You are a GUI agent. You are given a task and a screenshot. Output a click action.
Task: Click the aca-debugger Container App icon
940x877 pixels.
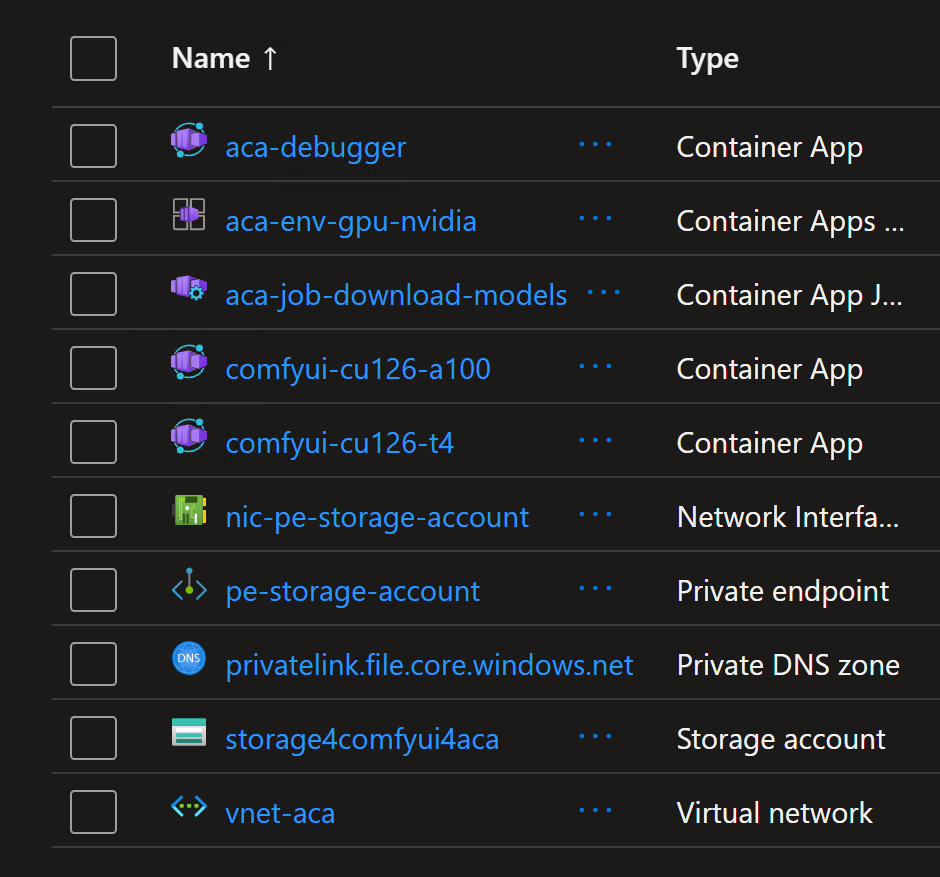point(189,140)
